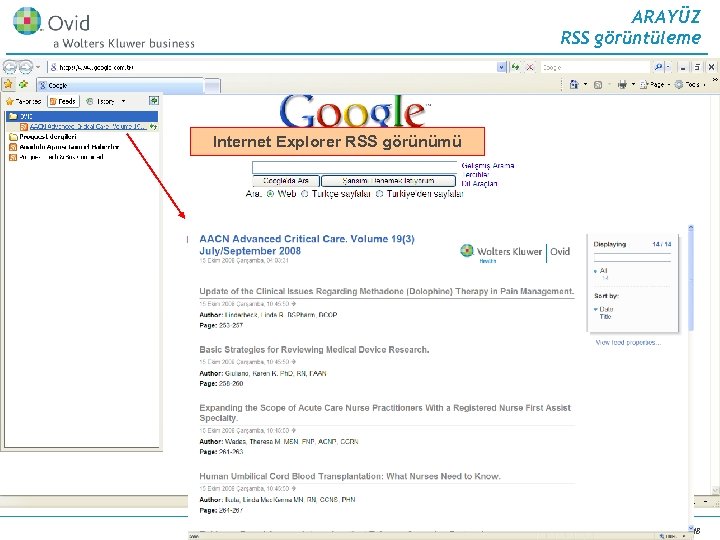Viewport: 720px width, 540px height.
Task: Click the toolbar overflow chevron
Action: 715,80
